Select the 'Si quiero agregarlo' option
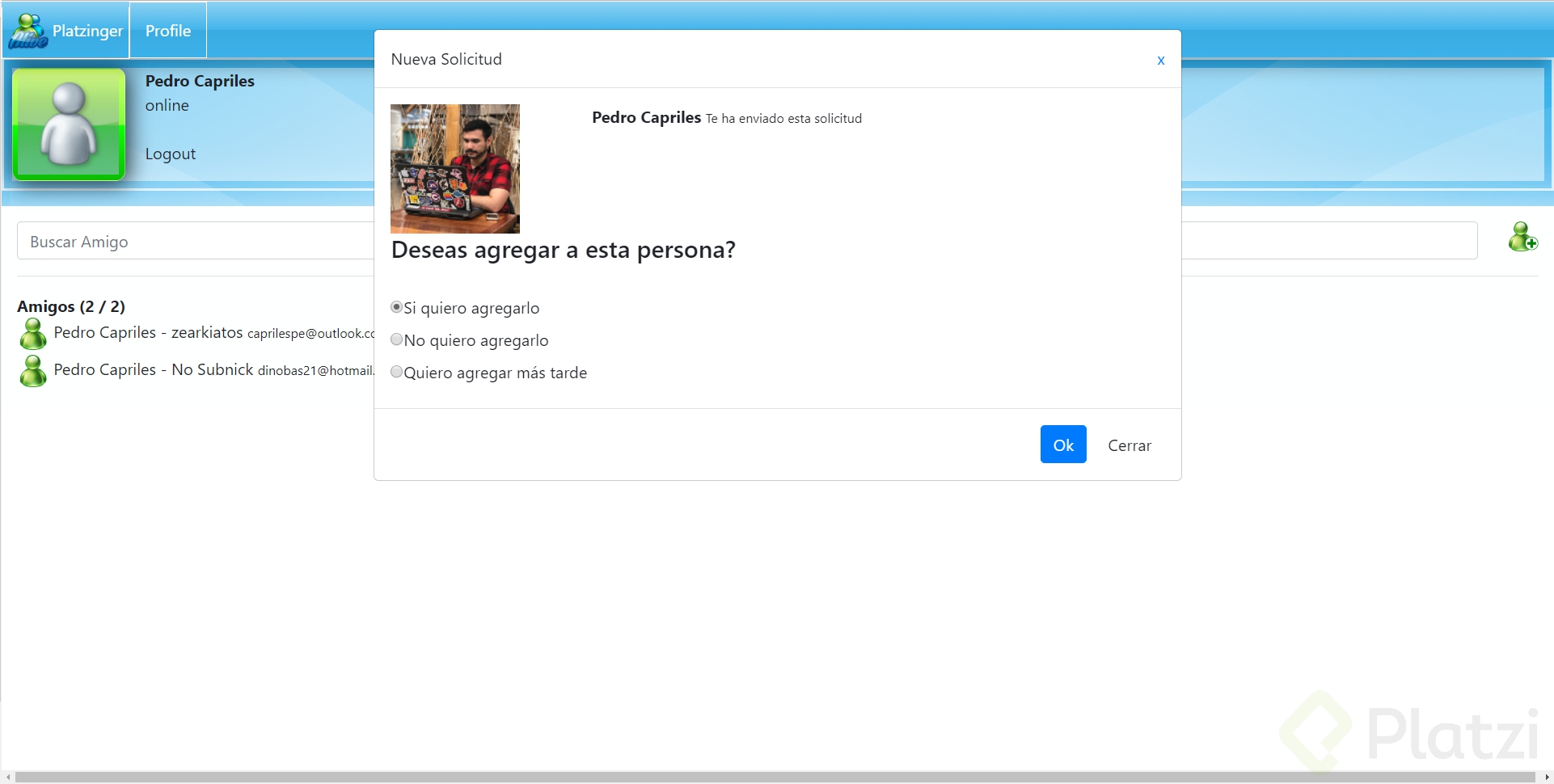This screenshot has height=784, width=1554. click(396, 307)
